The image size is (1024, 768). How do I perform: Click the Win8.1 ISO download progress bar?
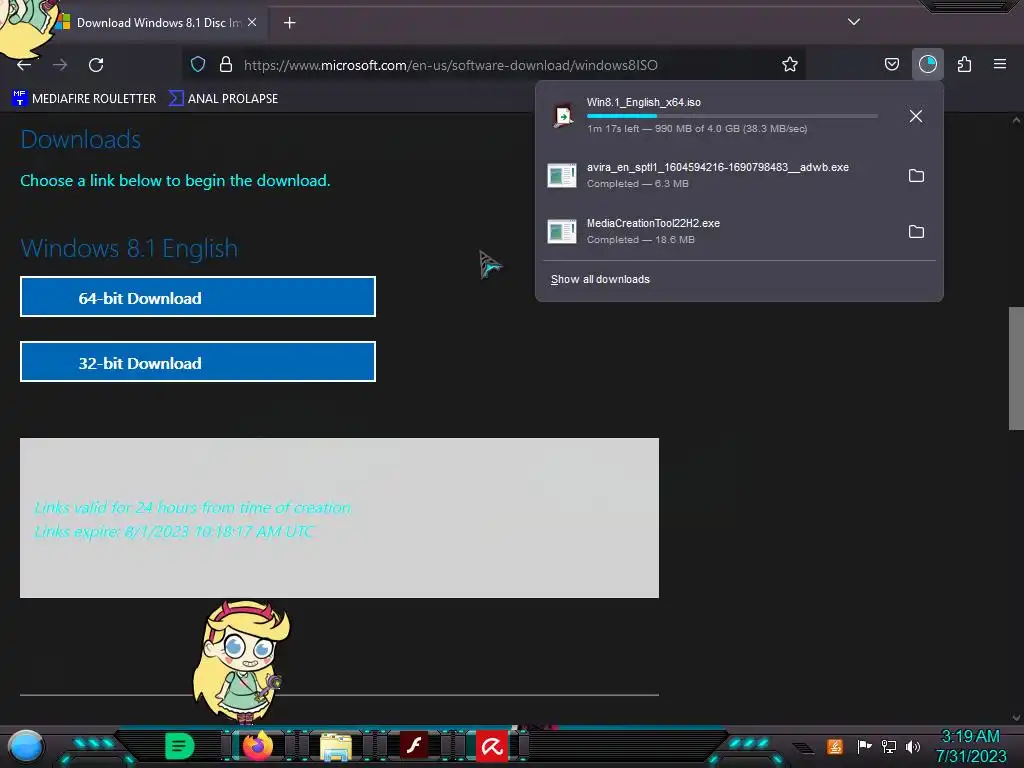pyautogui.click(x=732, y=116)
